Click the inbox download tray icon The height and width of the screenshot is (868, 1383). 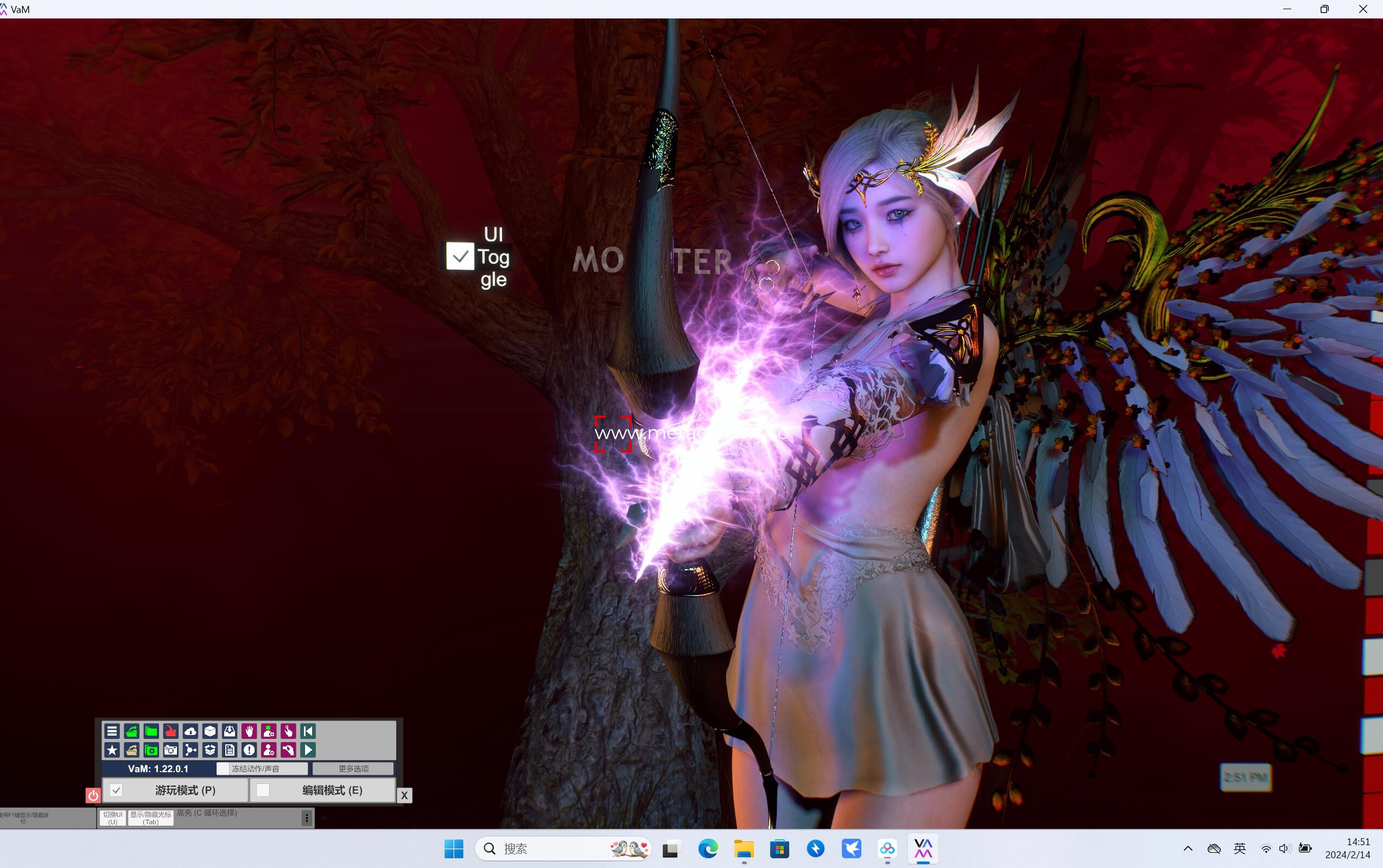pyautogui.click(x=229, y=731)
